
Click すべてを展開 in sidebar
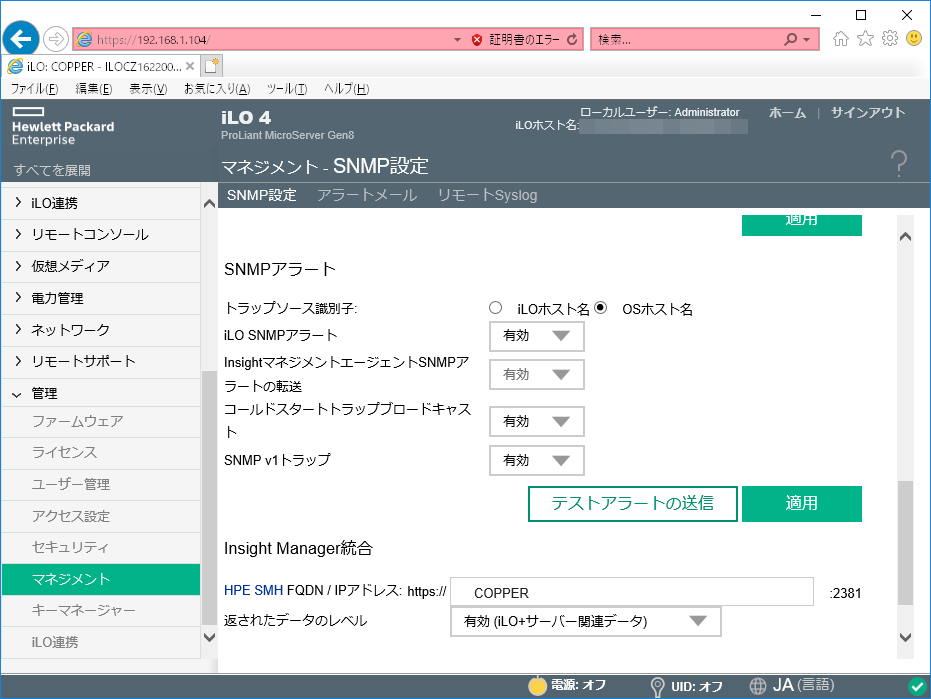tap(52, 170)
